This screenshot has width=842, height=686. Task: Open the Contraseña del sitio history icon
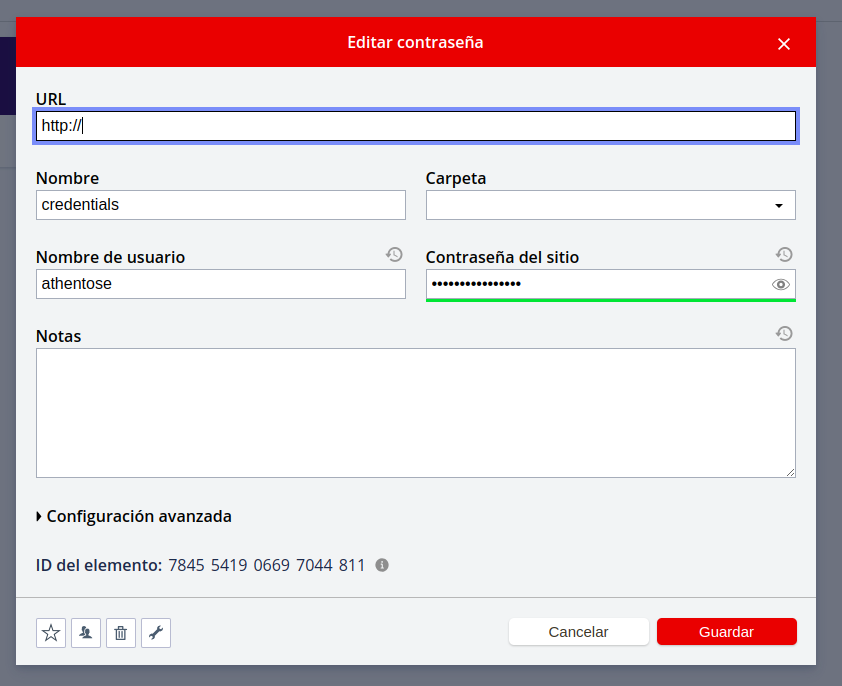tap(784, 255)
